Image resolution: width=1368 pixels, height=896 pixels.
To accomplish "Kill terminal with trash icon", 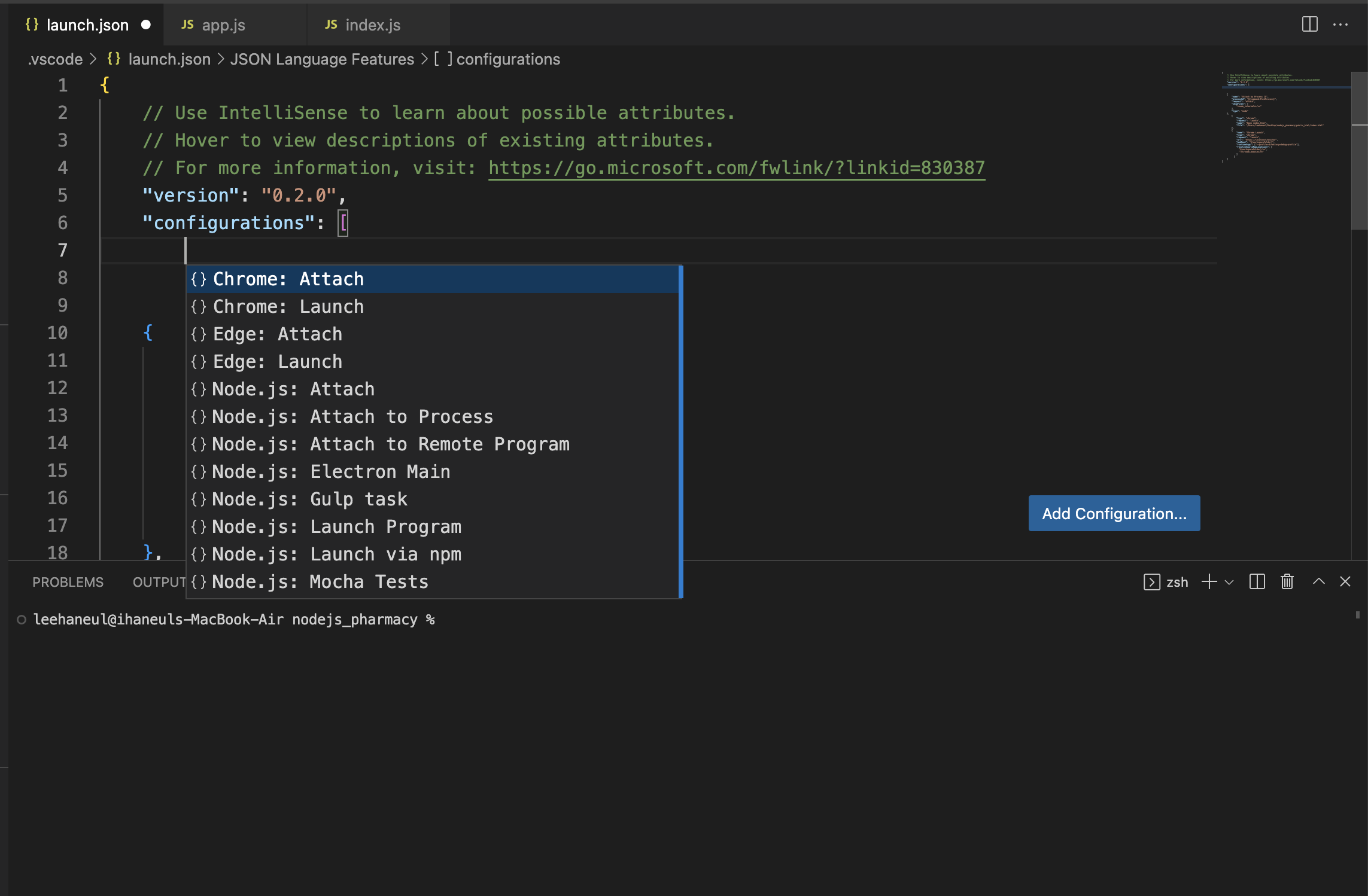I will 1287,581.
